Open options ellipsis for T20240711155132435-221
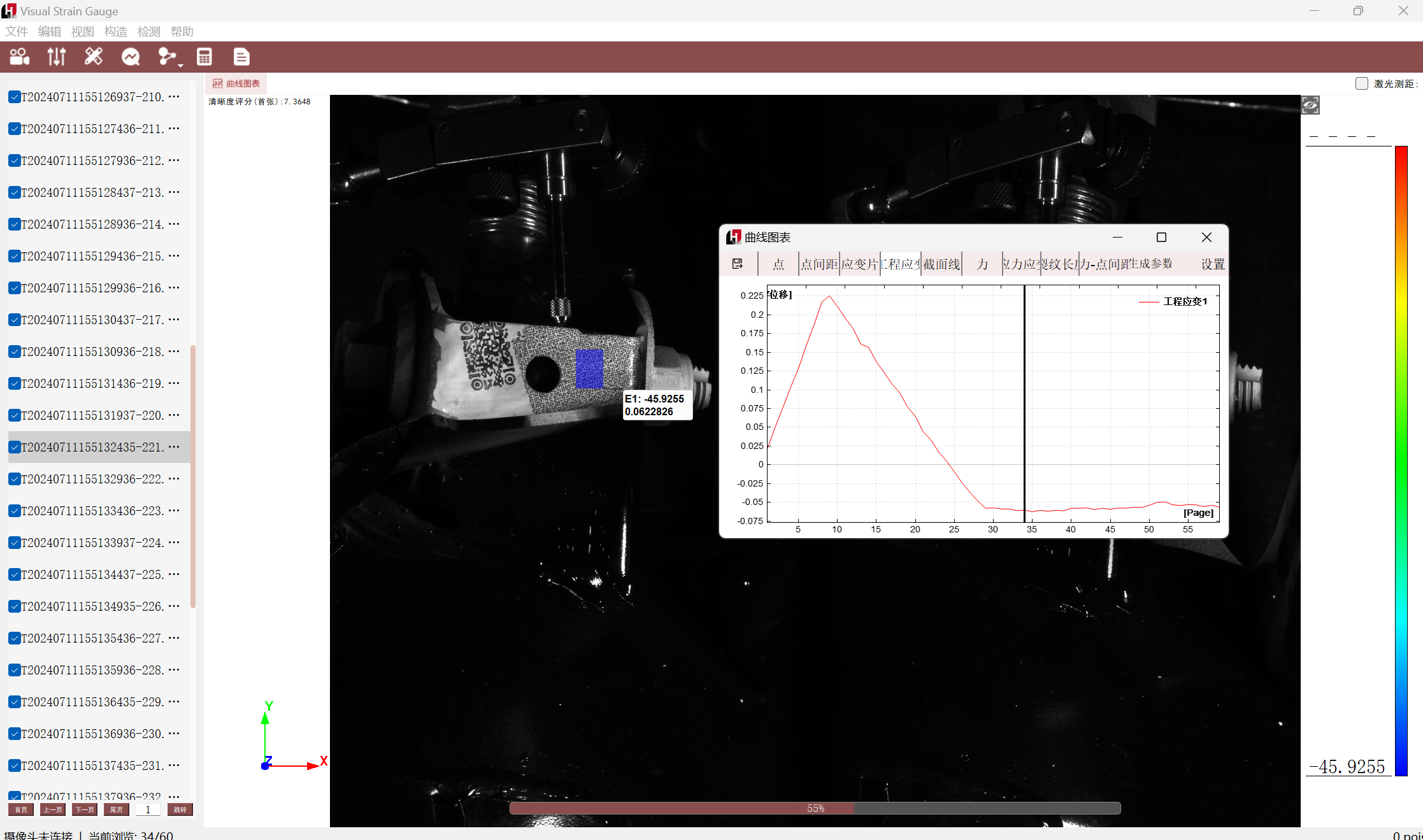This screenshot has width=1423, height=840. (x=174, y=447)
